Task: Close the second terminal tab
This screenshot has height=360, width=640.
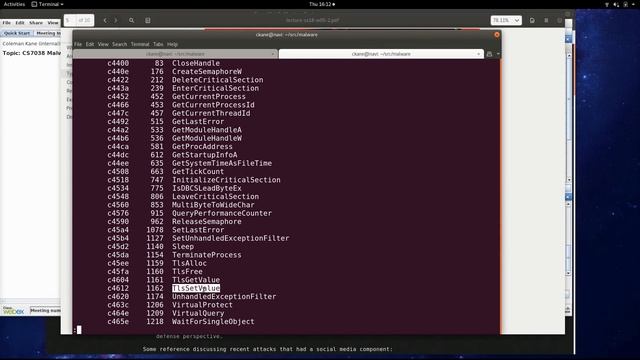Action: coord(478,54)
